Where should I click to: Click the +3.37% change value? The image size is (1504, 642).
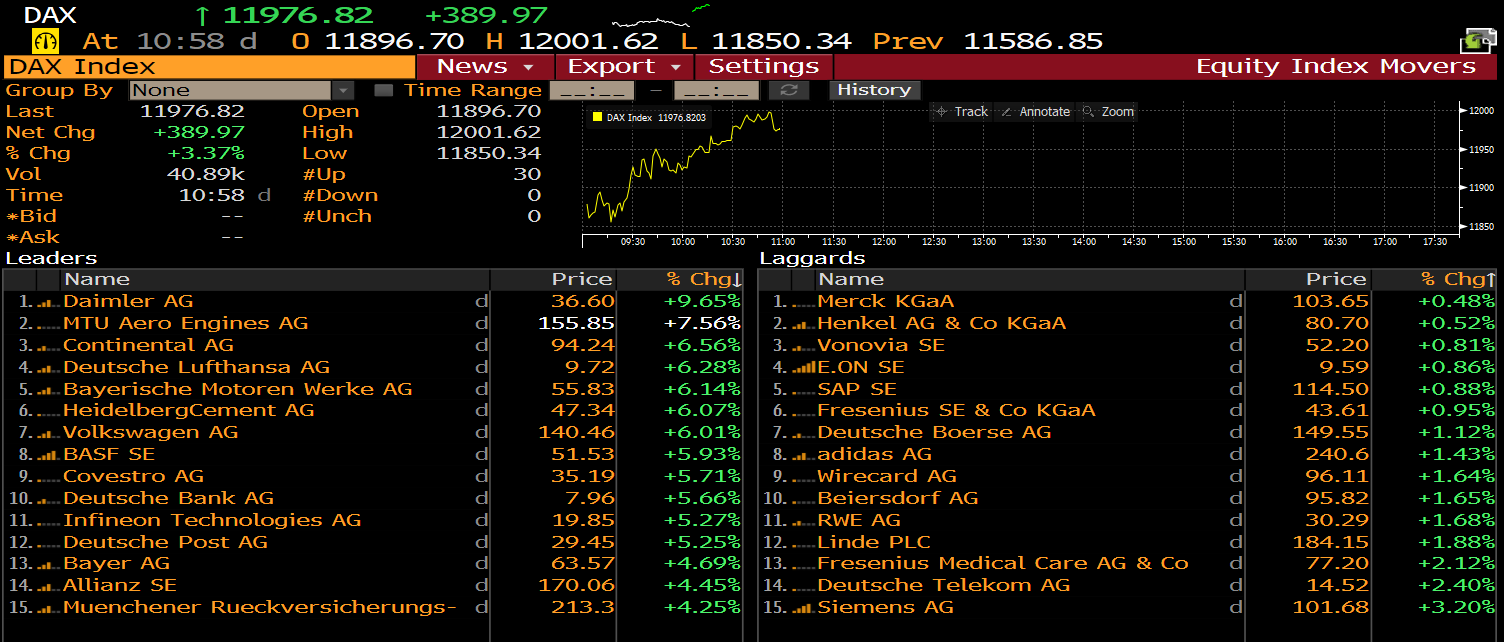[x=206, y=154]
